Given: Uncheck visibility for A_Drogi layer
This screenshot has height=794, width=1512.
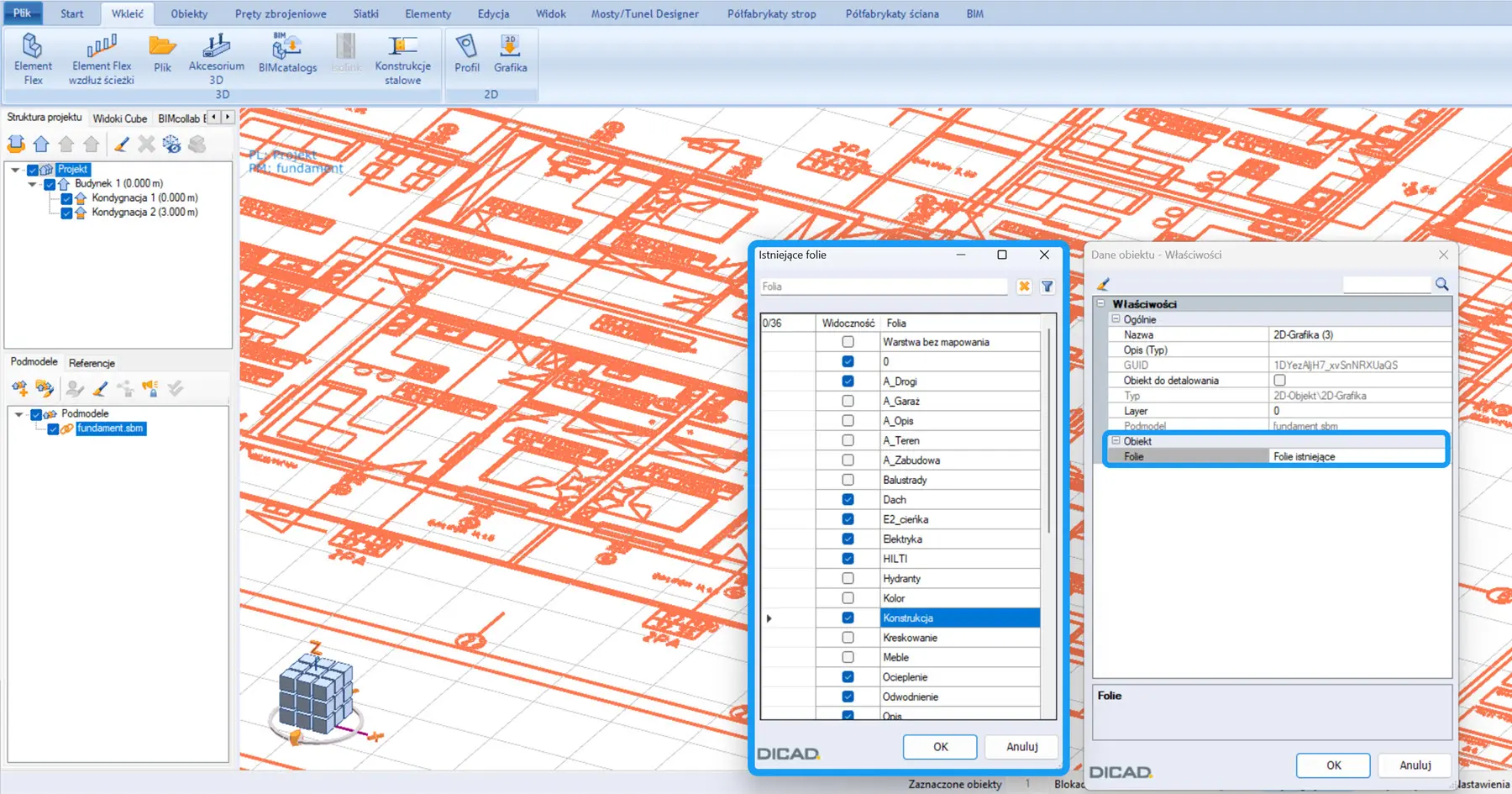Looking at the screenshot, I should 848,381.
